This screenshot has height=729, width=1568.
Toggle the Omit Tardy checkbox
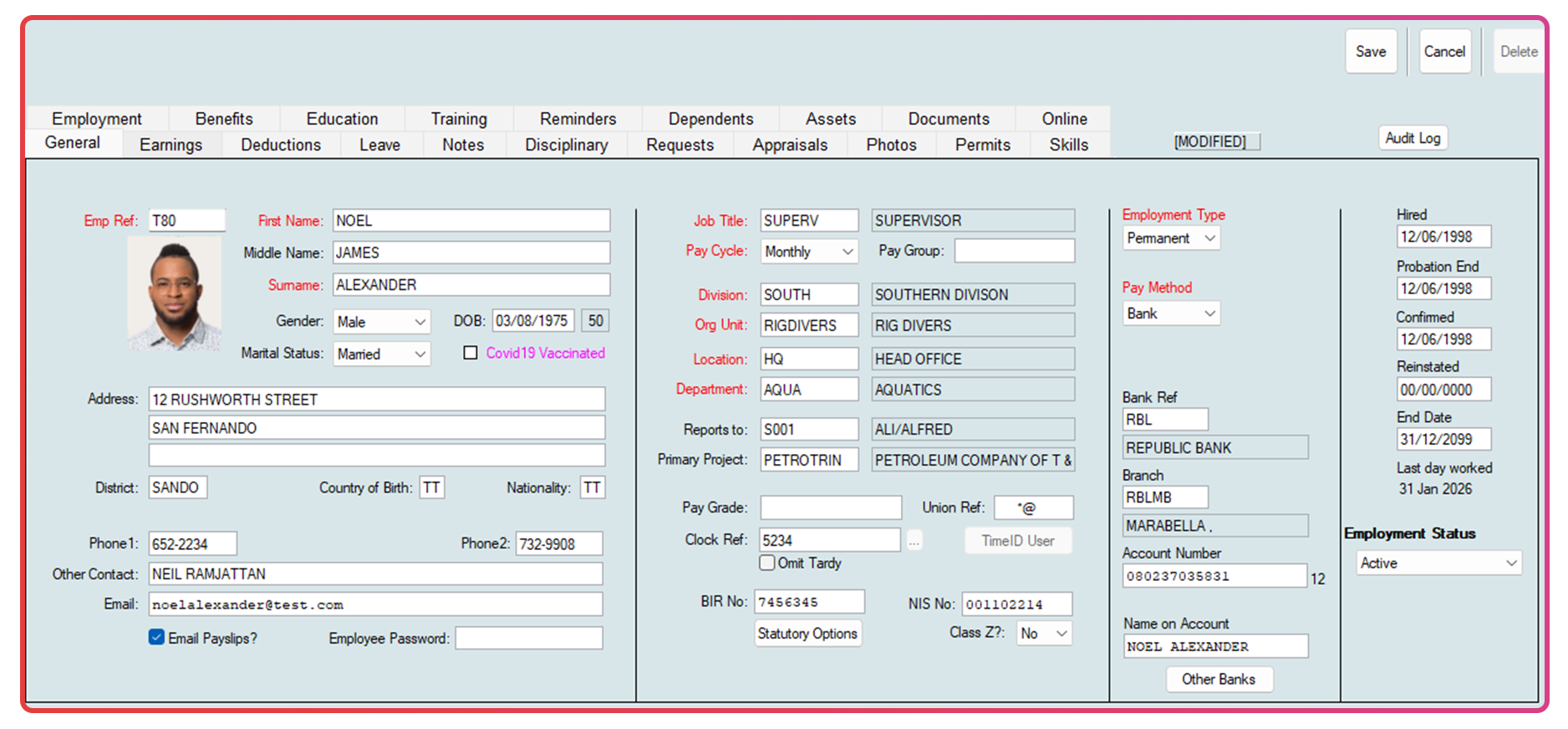tap(767, 563)
